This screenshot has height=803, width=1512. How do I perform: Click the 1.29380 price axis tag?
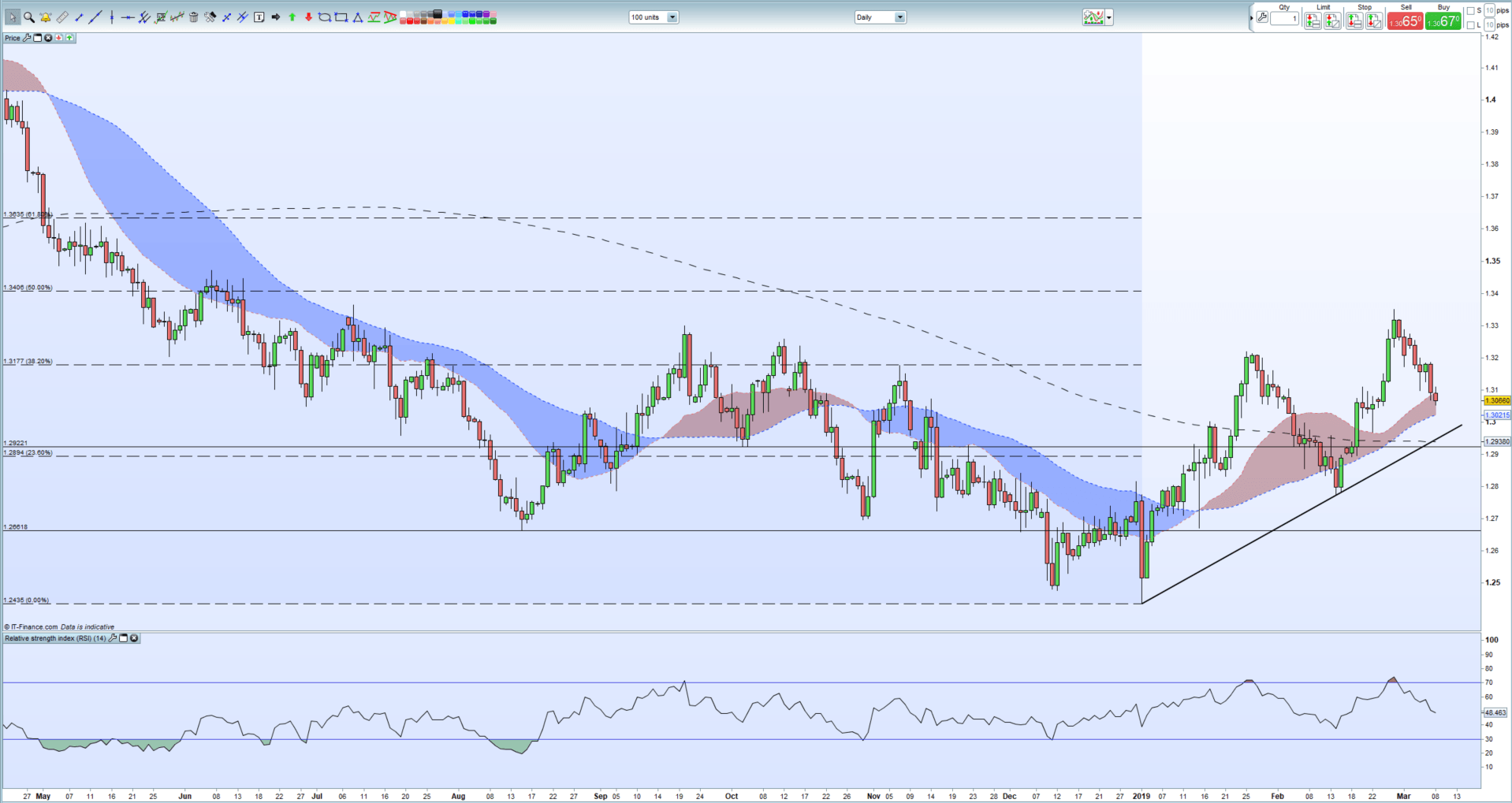[x=1498, y=441]
